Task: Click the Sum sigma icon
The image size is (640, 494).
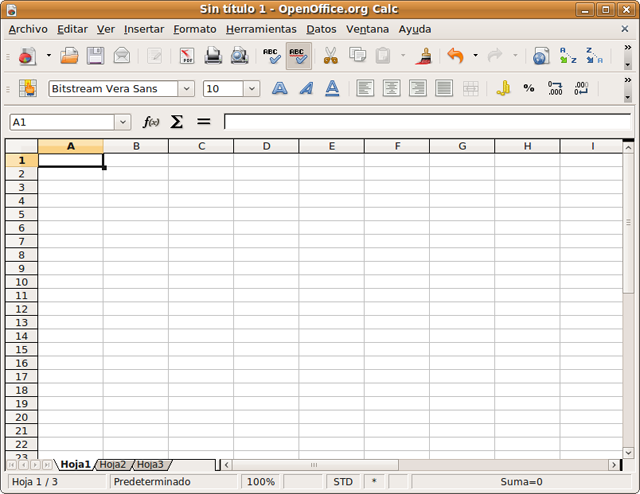Action: tap(177, 122)
